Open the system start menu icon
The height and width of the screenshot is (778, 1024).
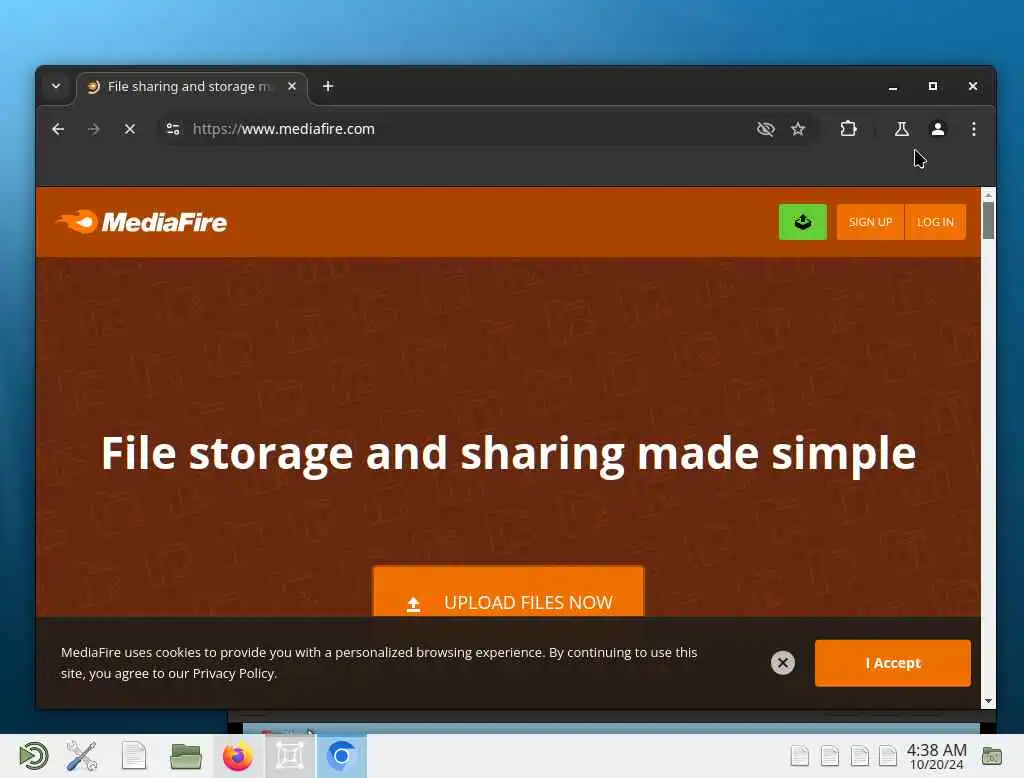(33, 756)
